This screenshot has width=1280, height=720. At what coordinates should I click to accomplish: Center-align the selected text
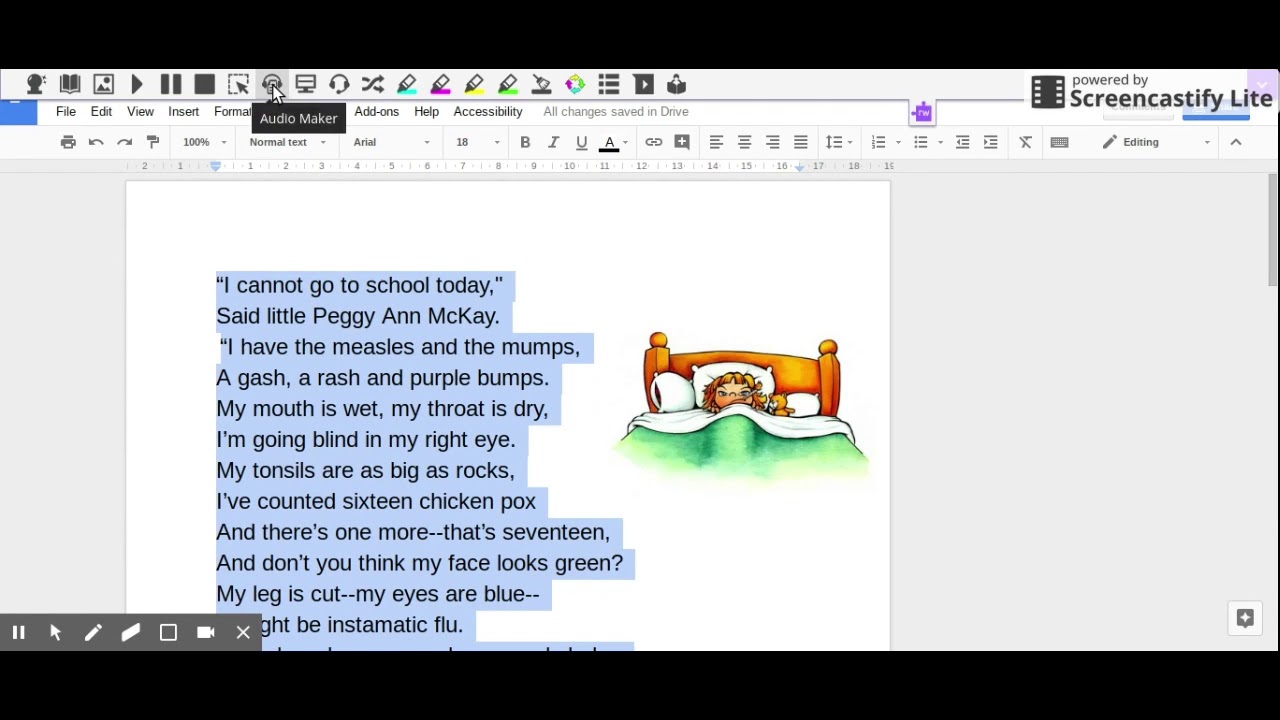[744, 142]
